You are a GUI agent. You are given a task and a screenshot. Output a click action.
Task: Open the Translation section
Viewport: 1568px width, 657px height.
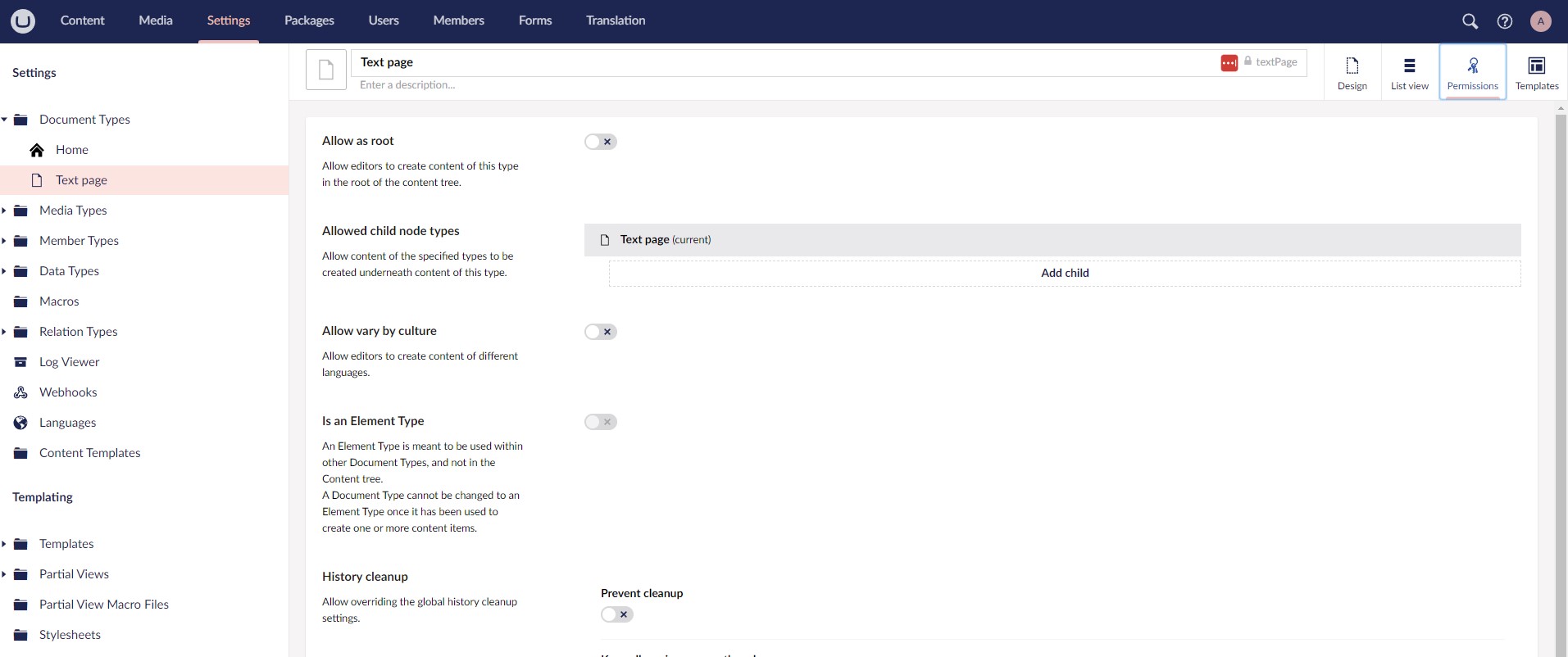[615, 20]
